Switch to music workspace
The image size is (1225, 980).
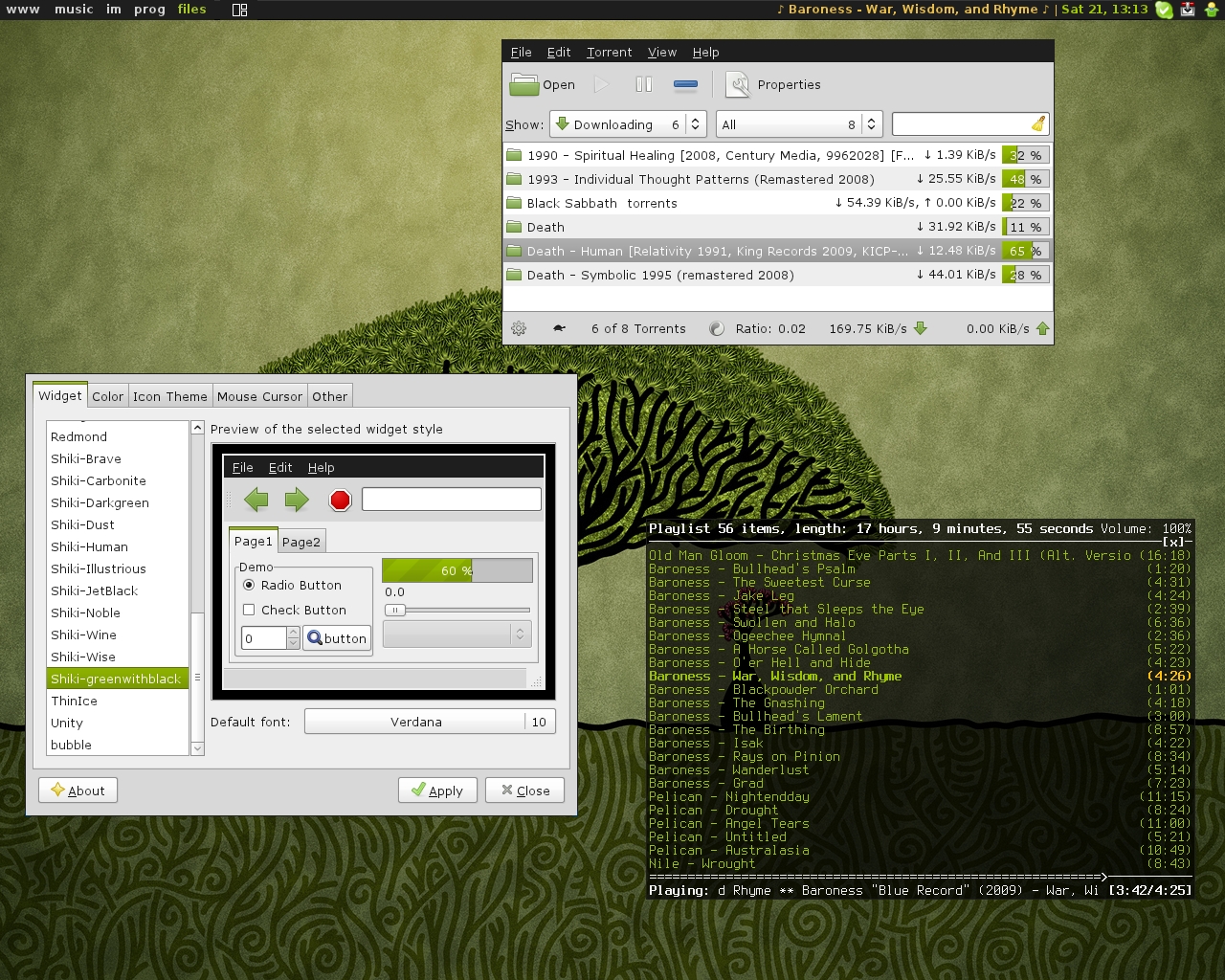74,9
